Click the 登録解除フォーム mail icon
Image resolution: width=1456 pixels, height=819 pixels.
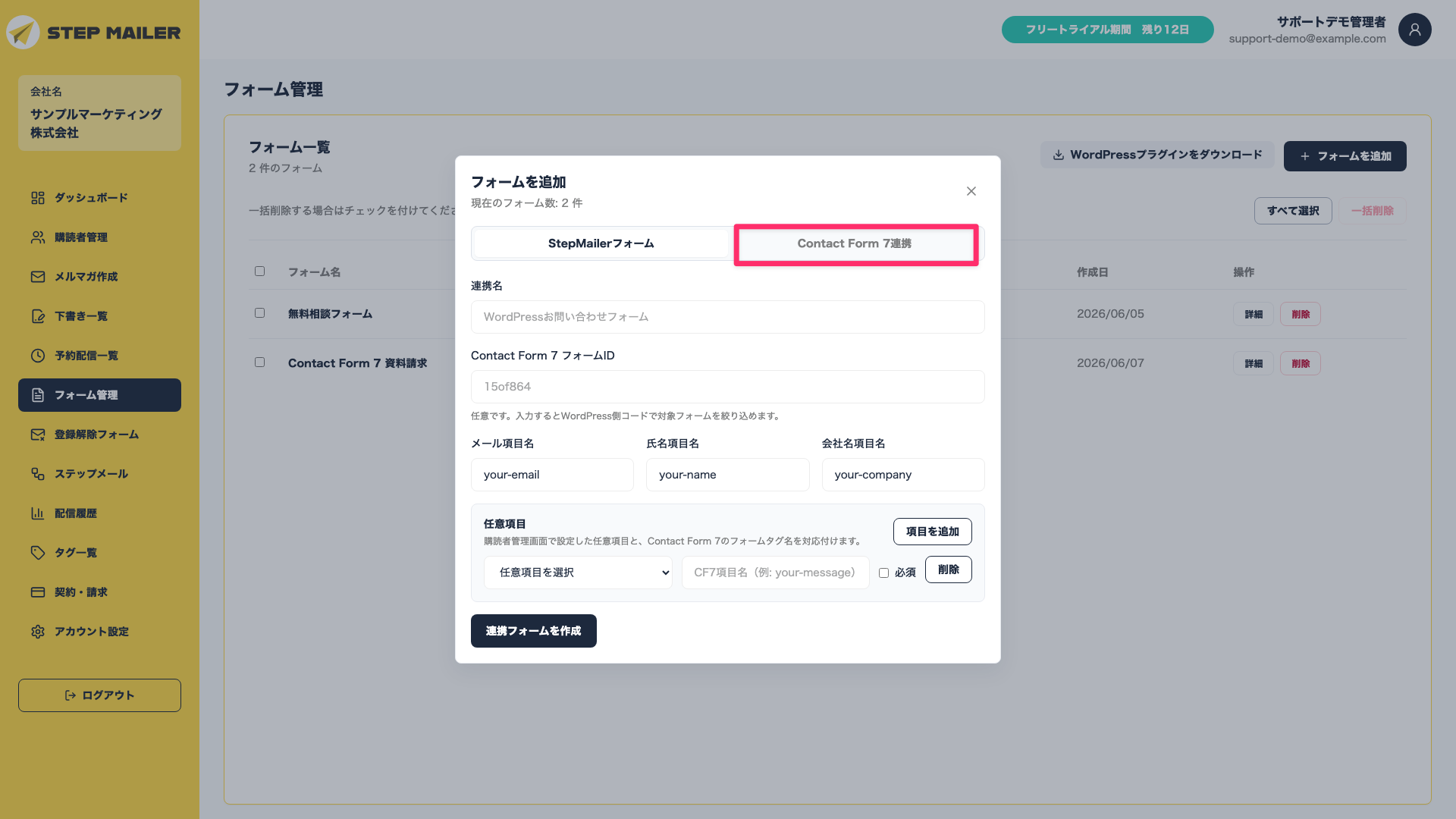click(38, 435)
